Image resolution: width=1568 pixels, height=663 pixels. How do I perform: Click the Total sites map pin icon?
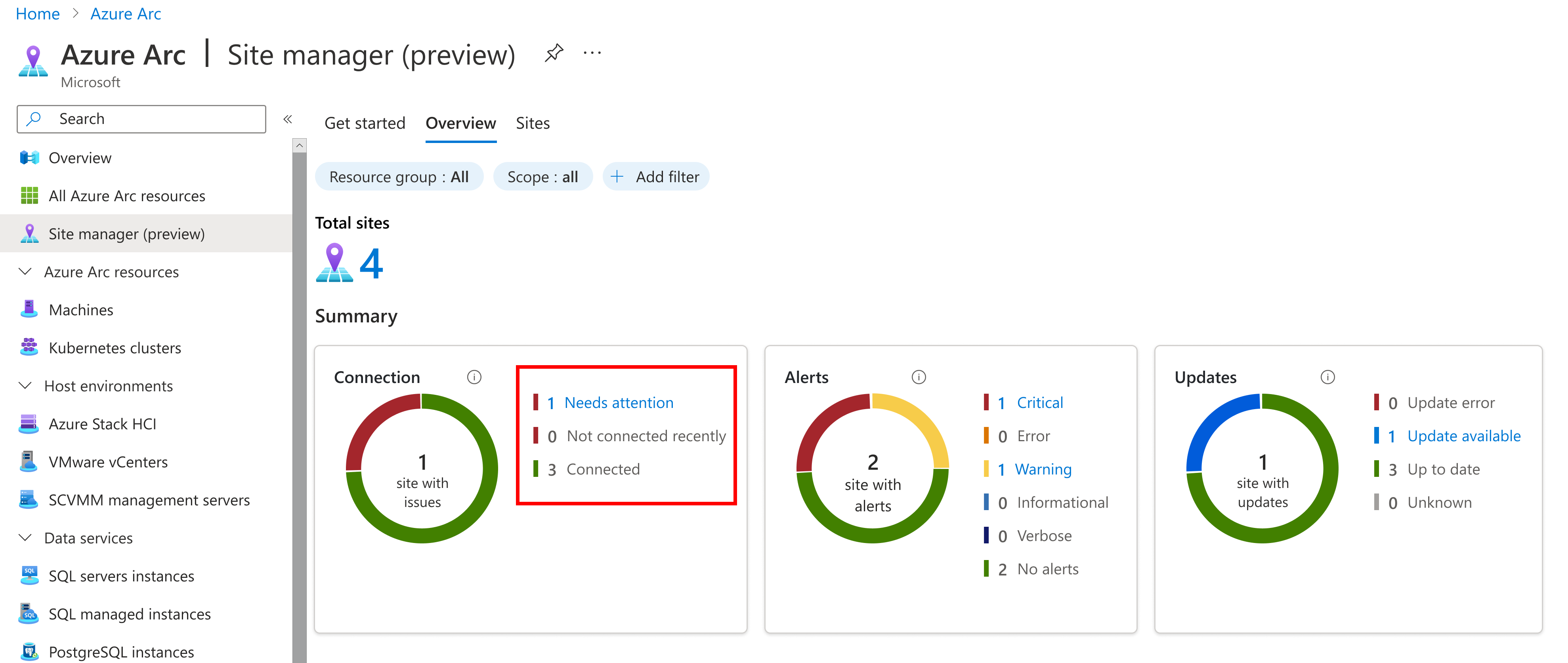click(x=334, y=263)
